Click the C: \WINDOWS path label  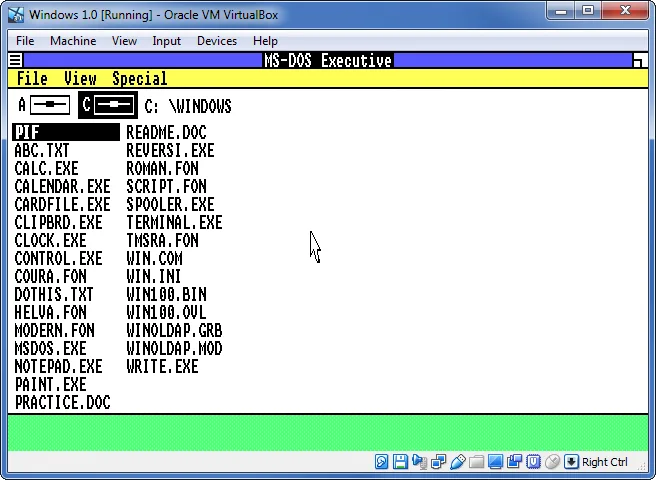click(187, 106)
